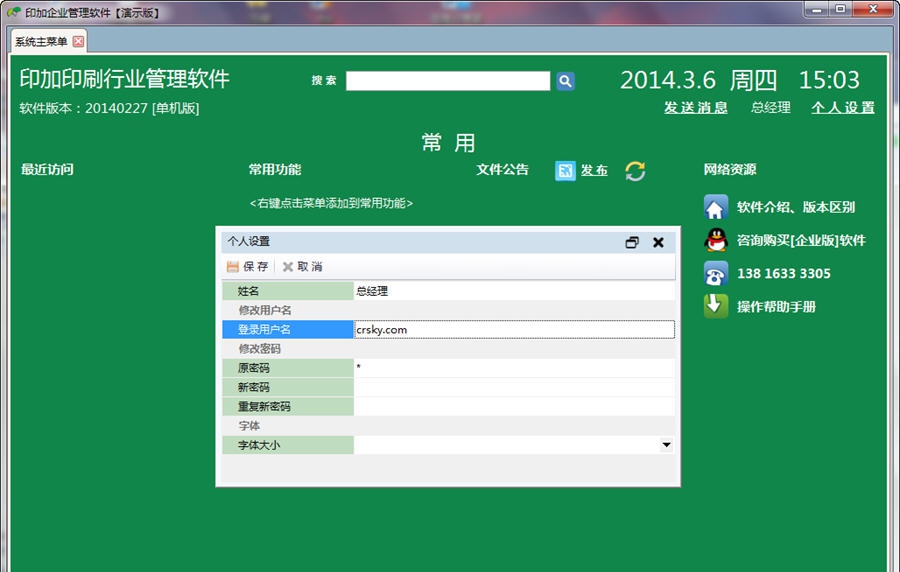Open the 个人设置 link

pos(842,108)
